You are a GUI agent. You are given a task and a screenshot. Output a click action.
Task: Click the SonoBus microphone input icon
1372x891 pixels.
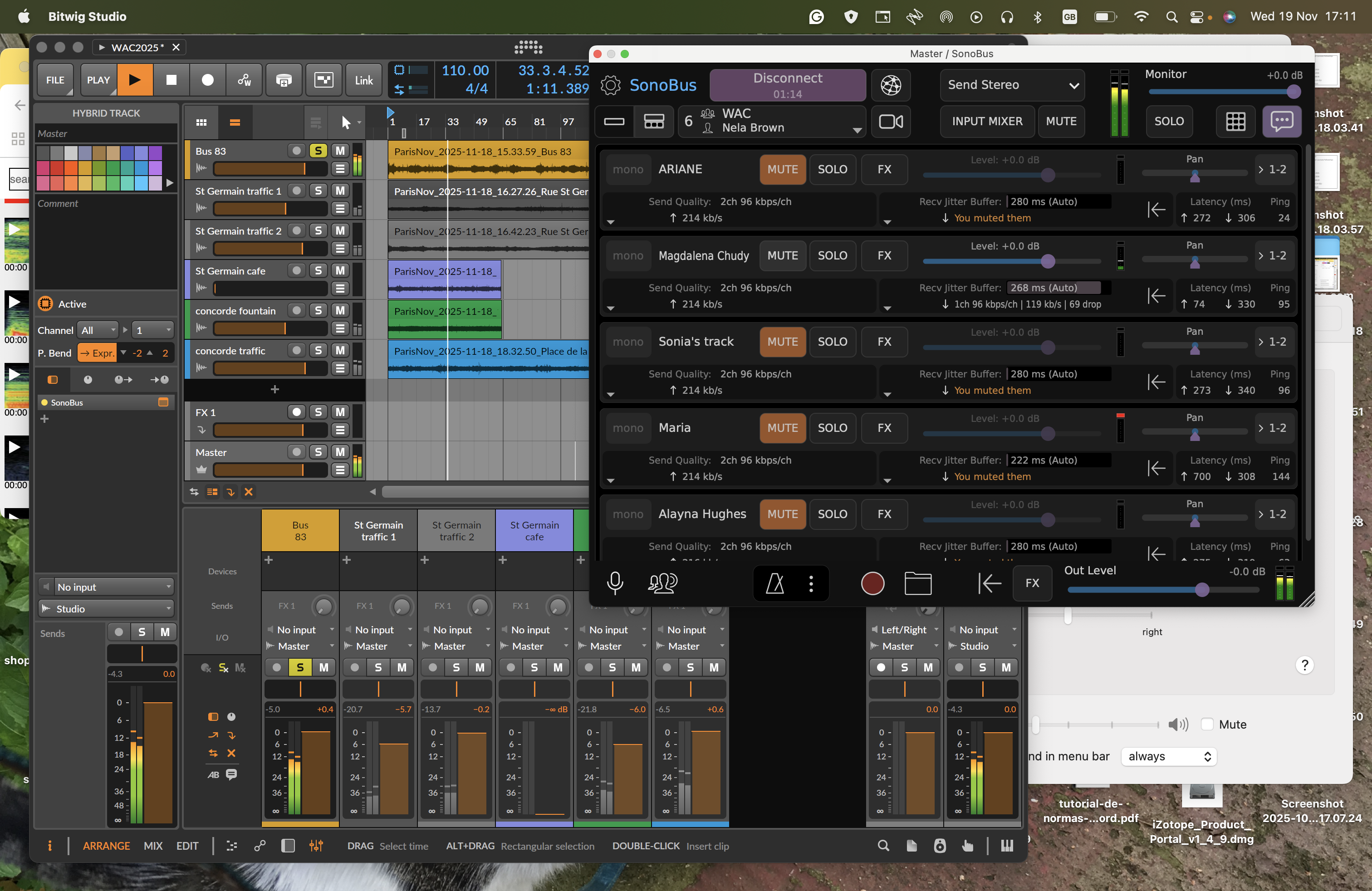click(614, 583)
